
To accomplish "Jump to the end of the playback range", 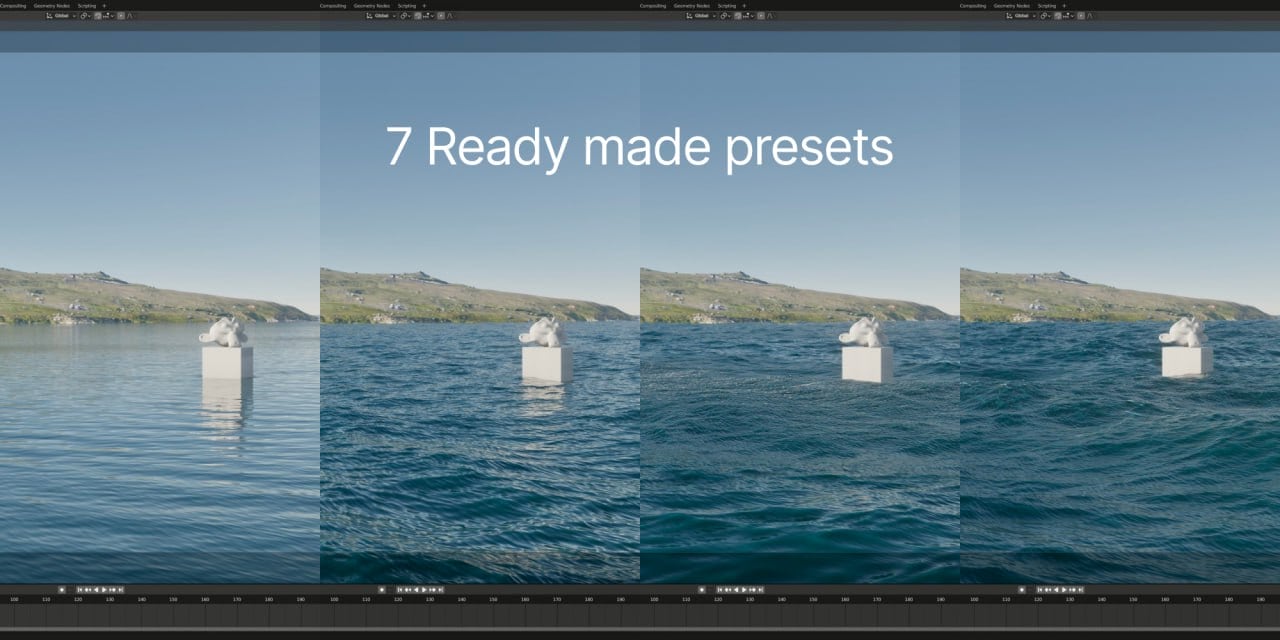I will tap(121, 589).
